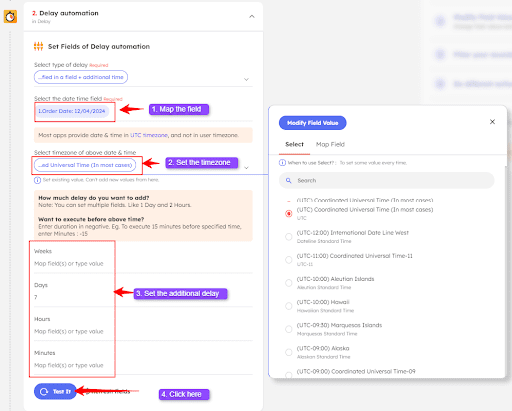Click the mapped Order Date field chip
Image resolution: width=512 pixels, height=411 pixels.
click(x=72, y=111)
